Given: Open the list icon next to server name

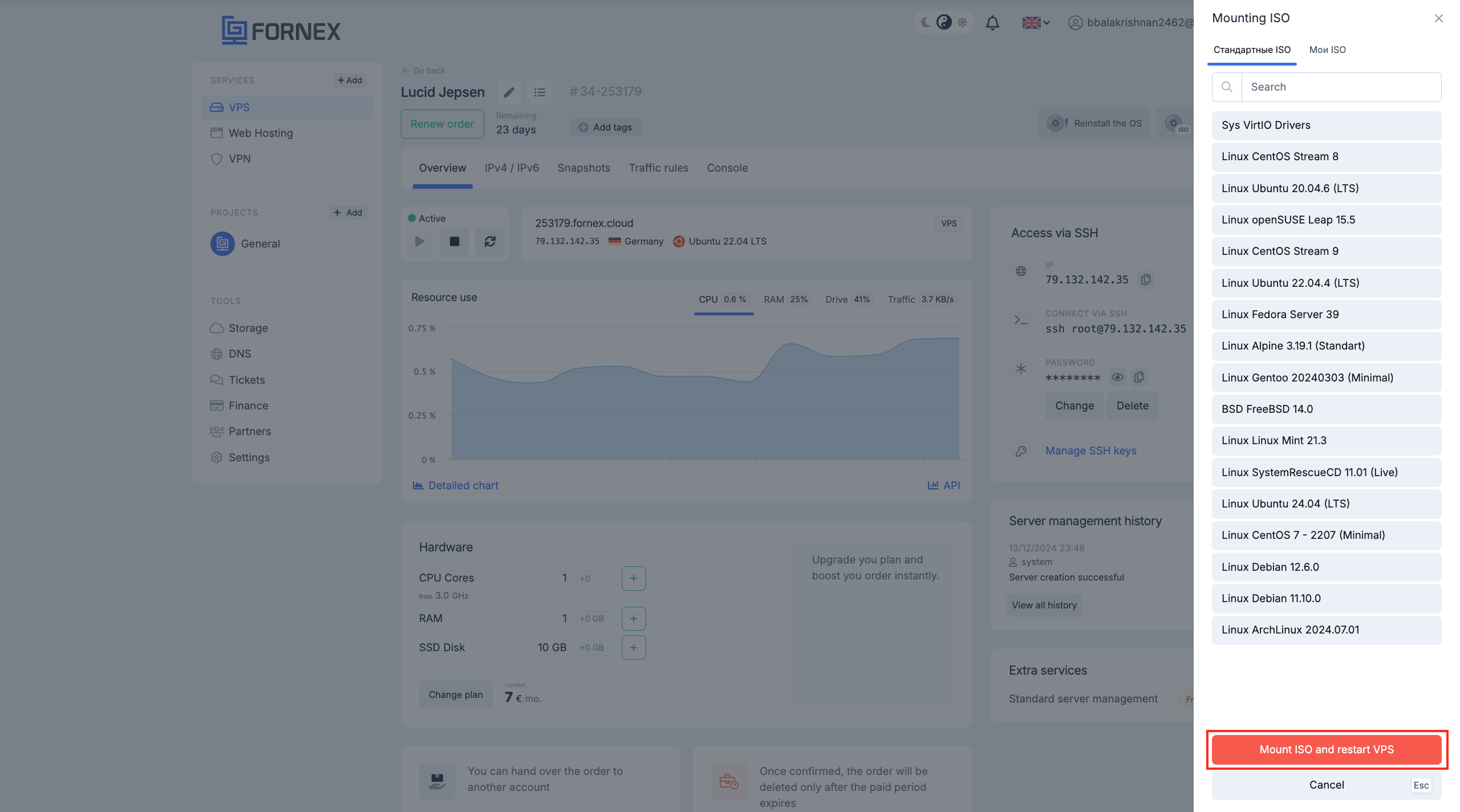Looking at the screenshot, I should pos(540,92).
